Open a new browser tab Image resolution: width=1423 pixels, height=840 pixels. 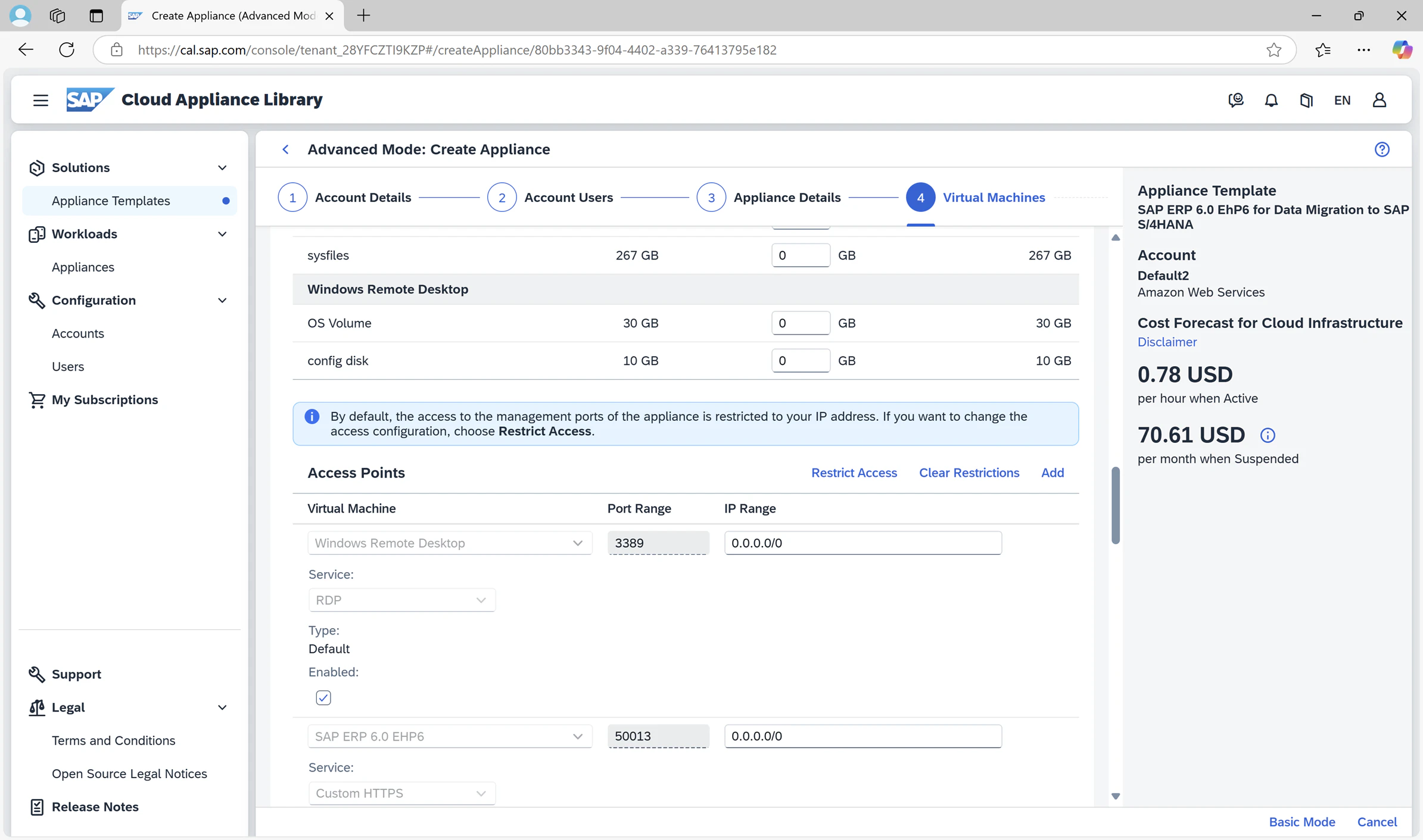363,15
